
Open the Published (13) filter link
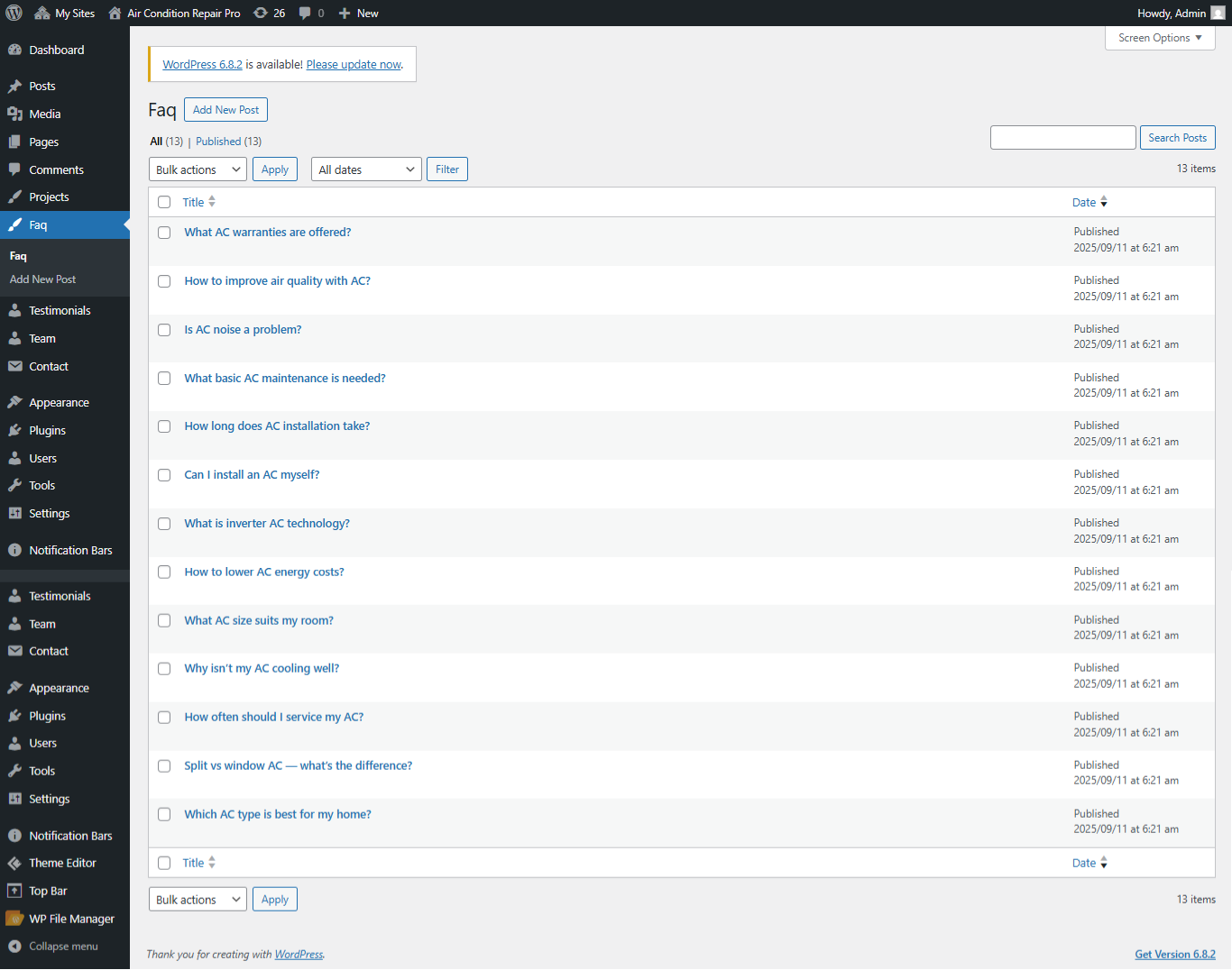(x=228, y=142)
